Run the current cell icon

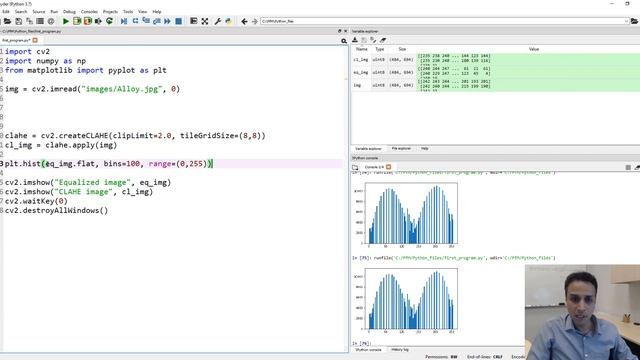point(77,21)
